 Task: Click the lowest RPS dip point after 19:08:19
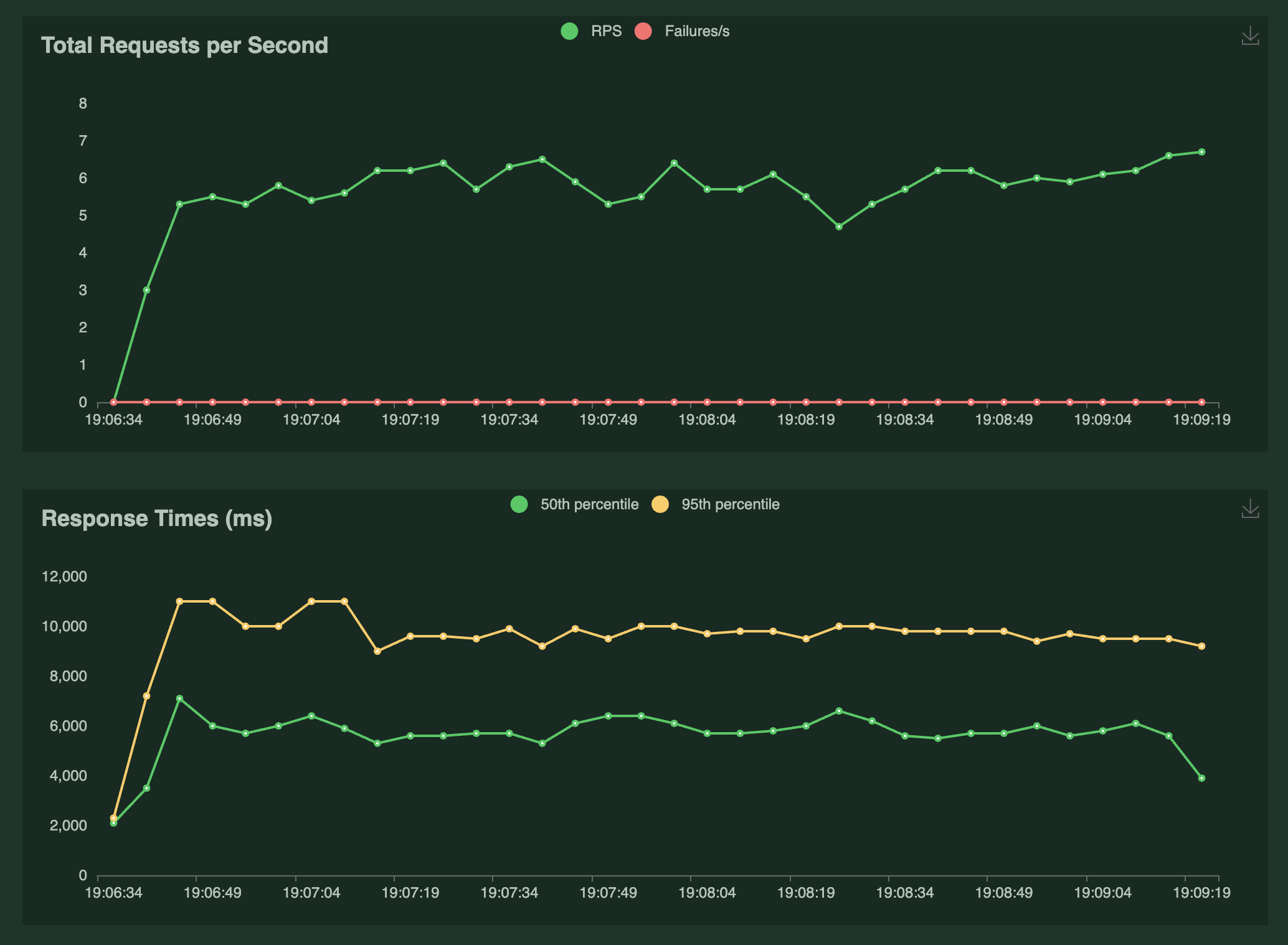(839, 227)
